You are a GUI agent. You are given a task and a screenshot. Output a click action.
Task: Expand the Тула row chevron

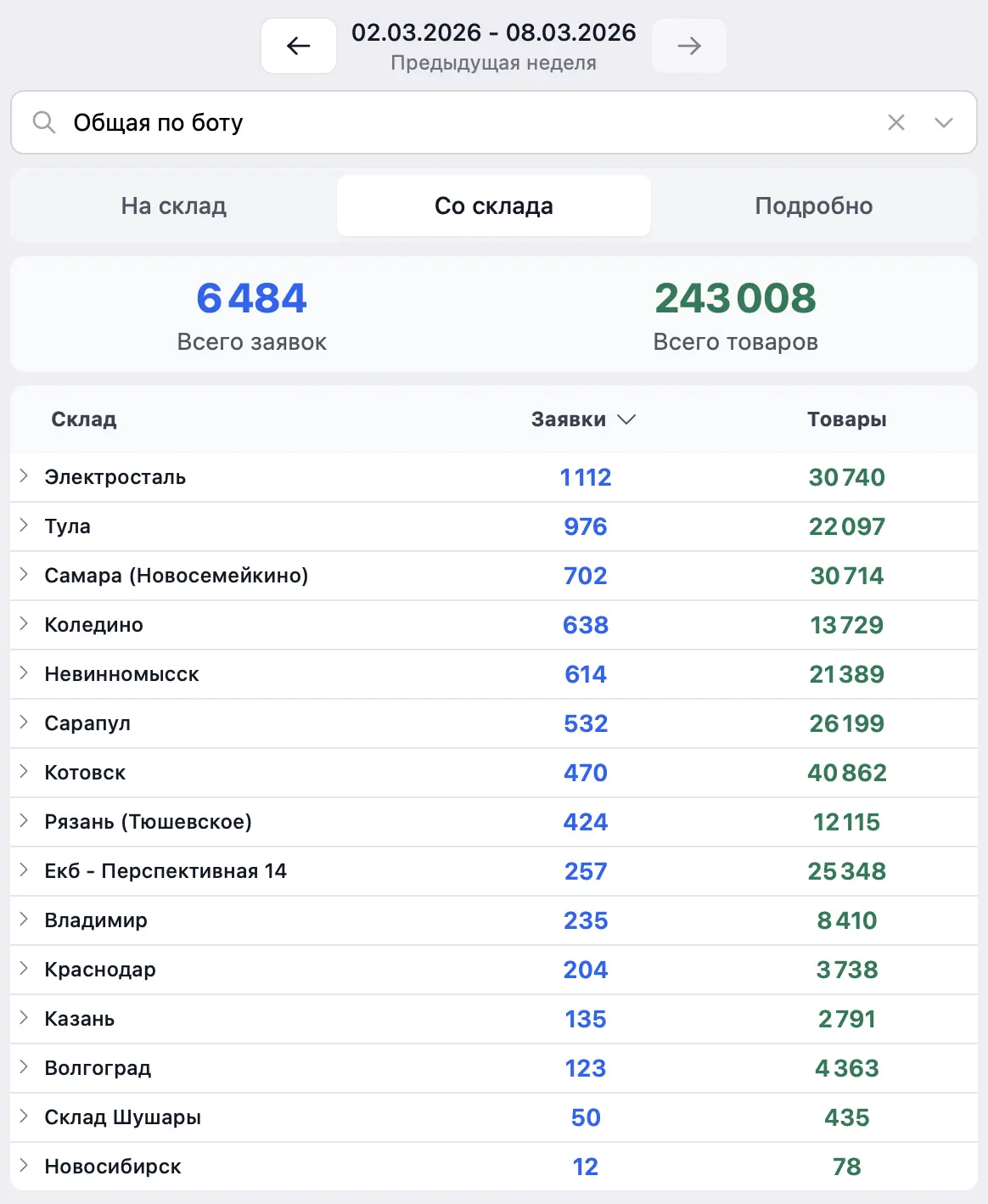click(24, 526)
